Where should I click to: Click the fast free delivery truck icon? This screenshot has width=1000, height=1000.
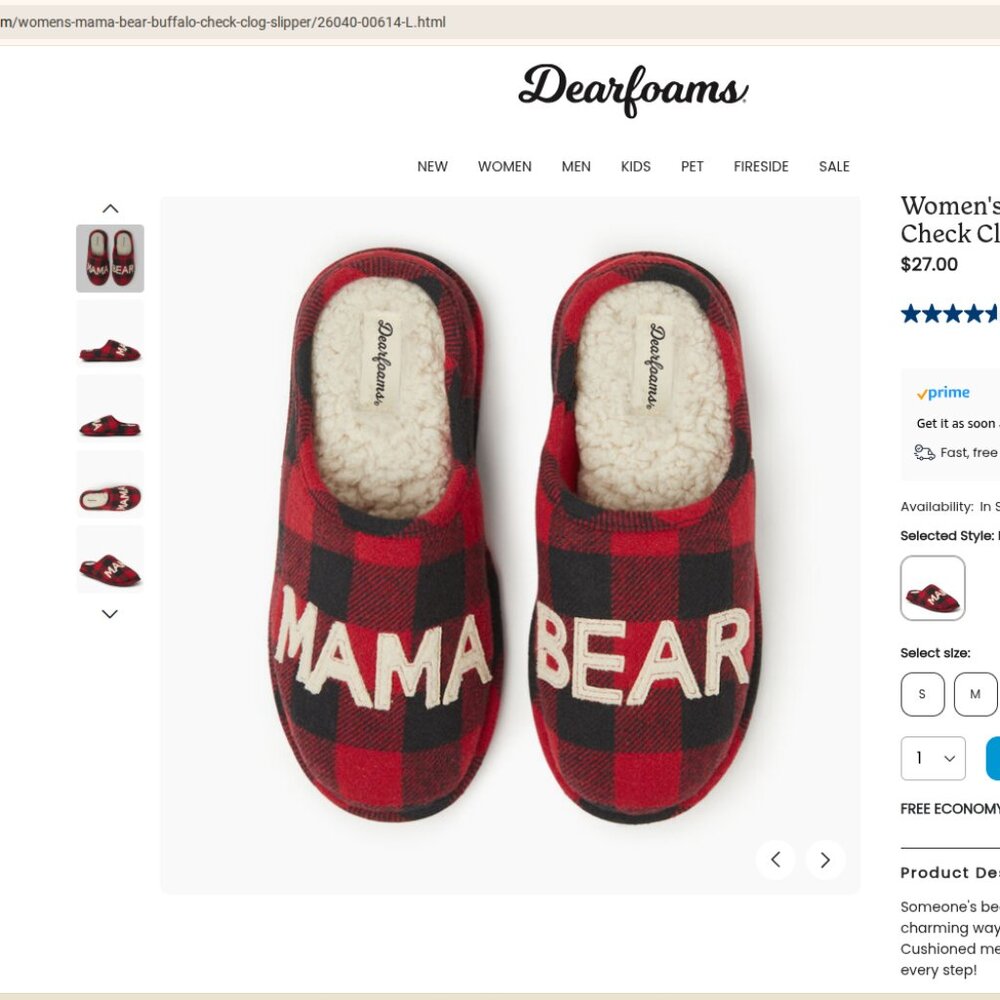click(x=924, y=452)
